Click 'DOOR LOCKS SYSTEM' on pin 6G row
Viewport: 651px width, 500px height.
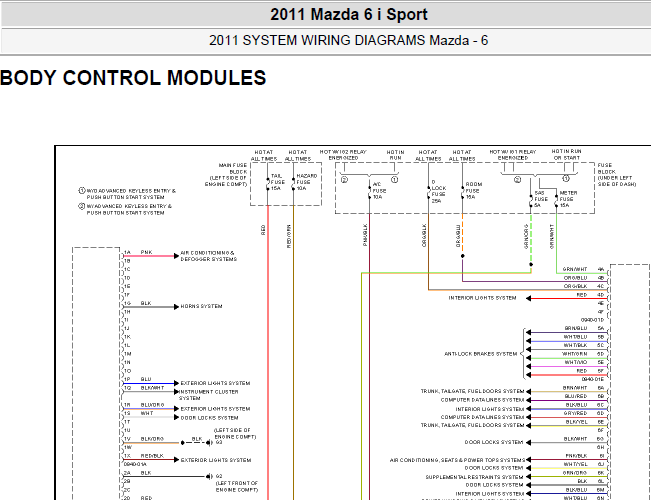(494, 443)
